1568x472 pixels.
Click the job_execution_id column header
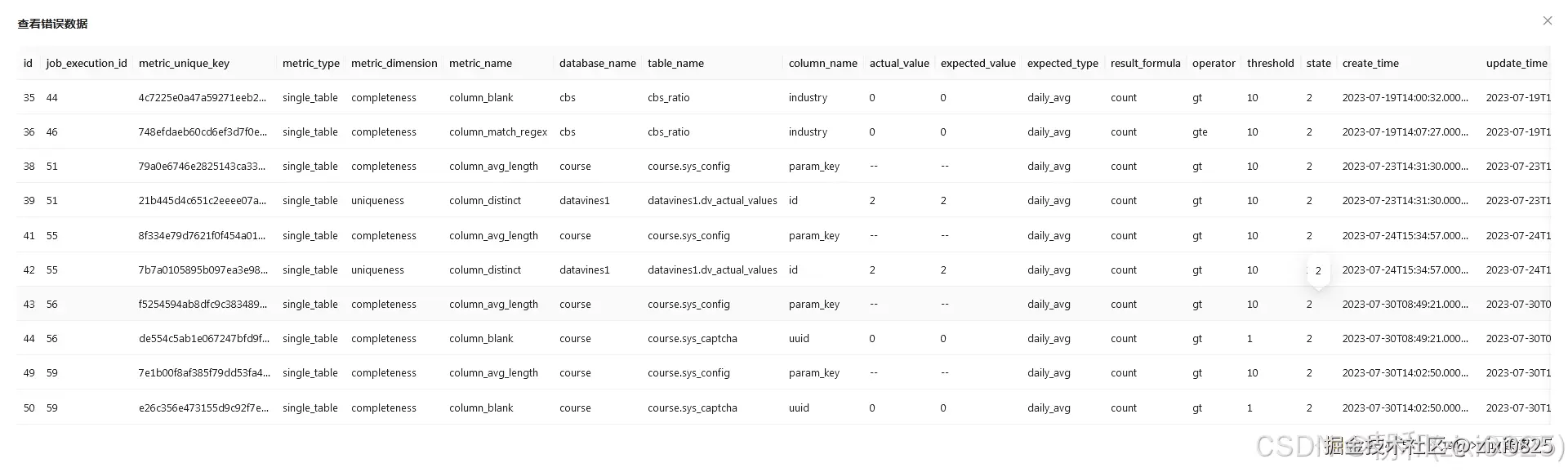pos(87,63)
